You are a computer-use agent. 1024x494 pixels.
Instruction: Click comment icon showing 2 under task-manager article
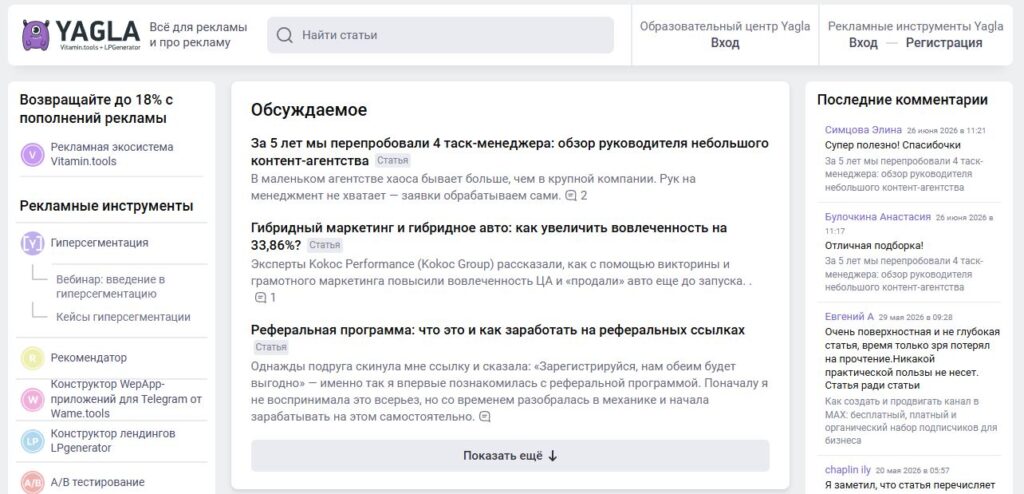pyautogui.click(x=571, y=195)
